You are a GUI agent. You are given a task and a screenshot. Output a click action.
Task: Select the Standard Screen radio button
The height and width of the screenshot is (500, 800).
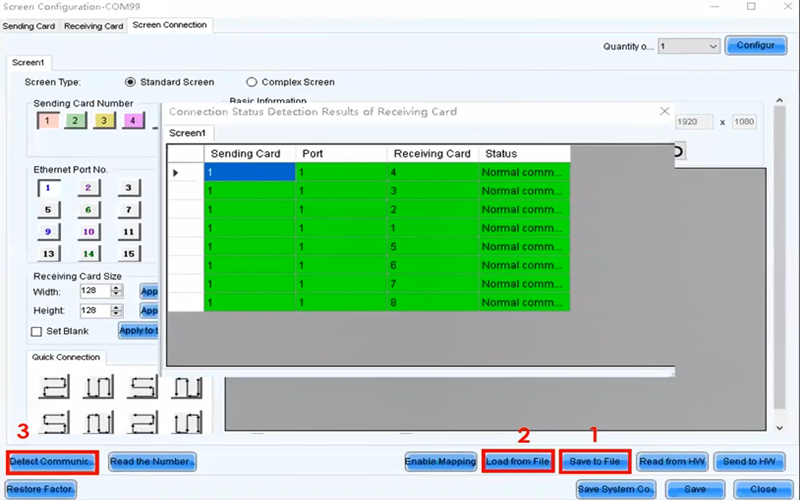point(130,82)
